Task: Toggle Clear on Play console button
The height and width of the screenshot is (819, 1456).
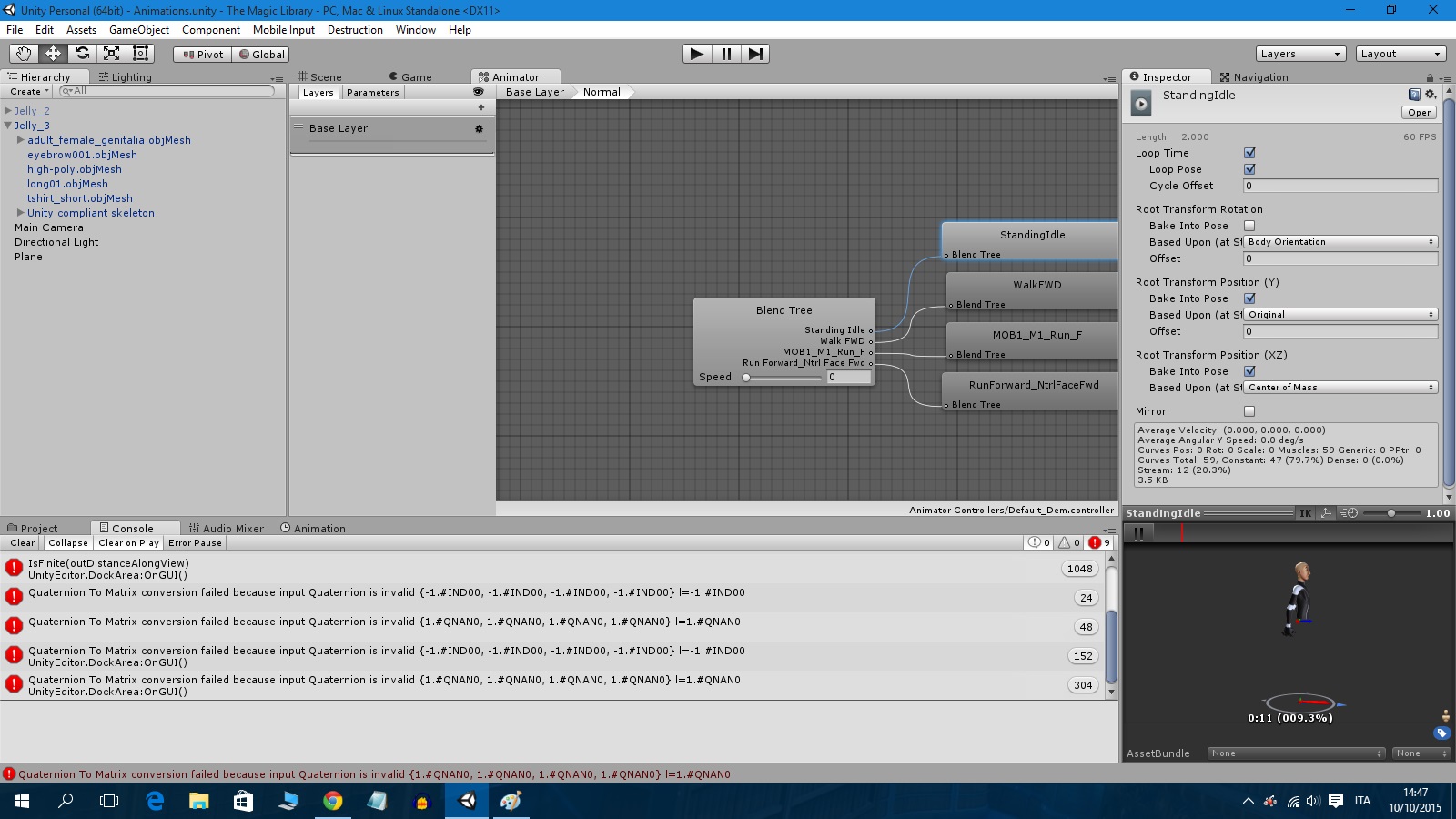Action: 128,543
